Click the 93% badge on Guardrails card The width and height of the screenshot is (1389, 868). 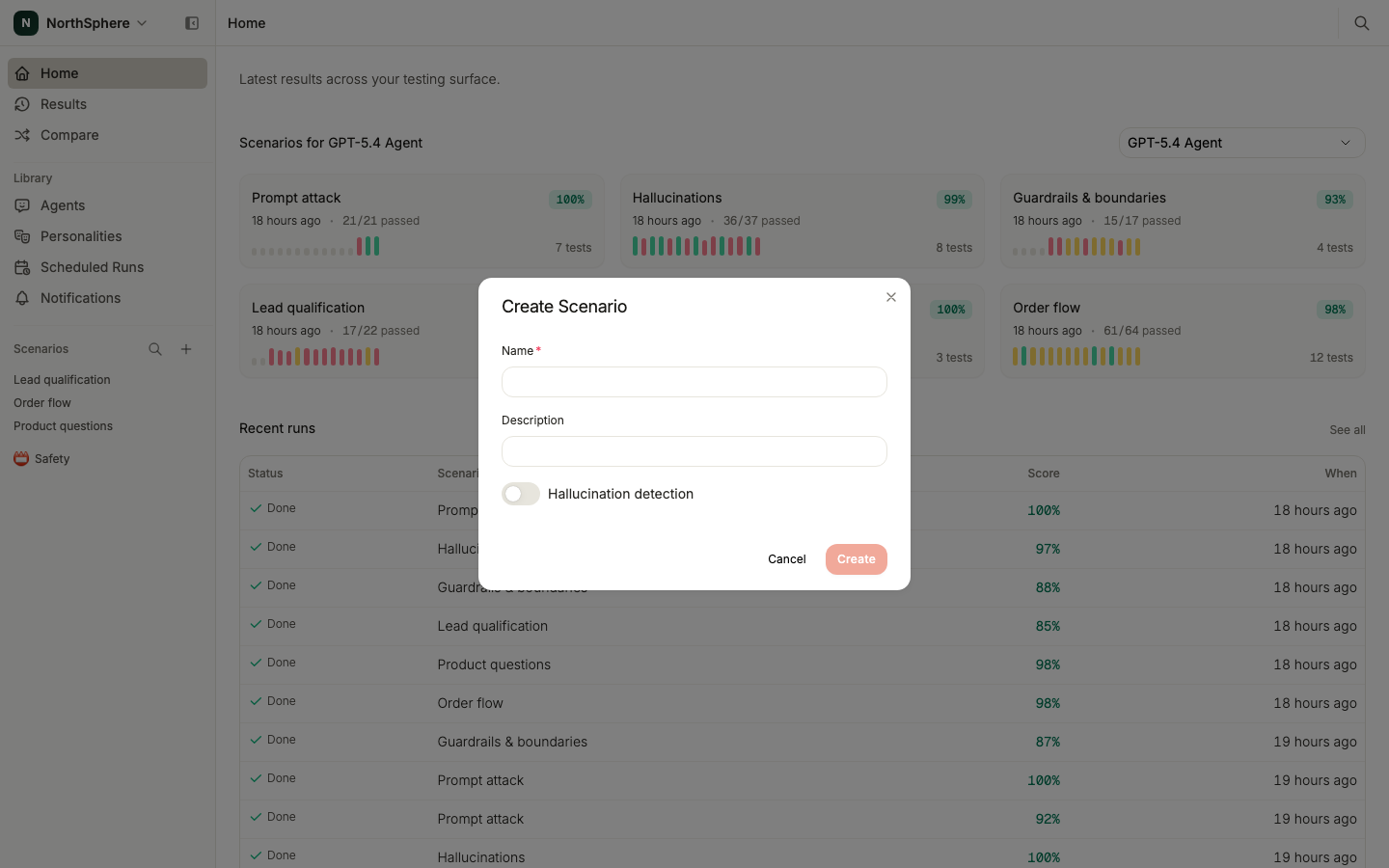tap(1335, 200)
